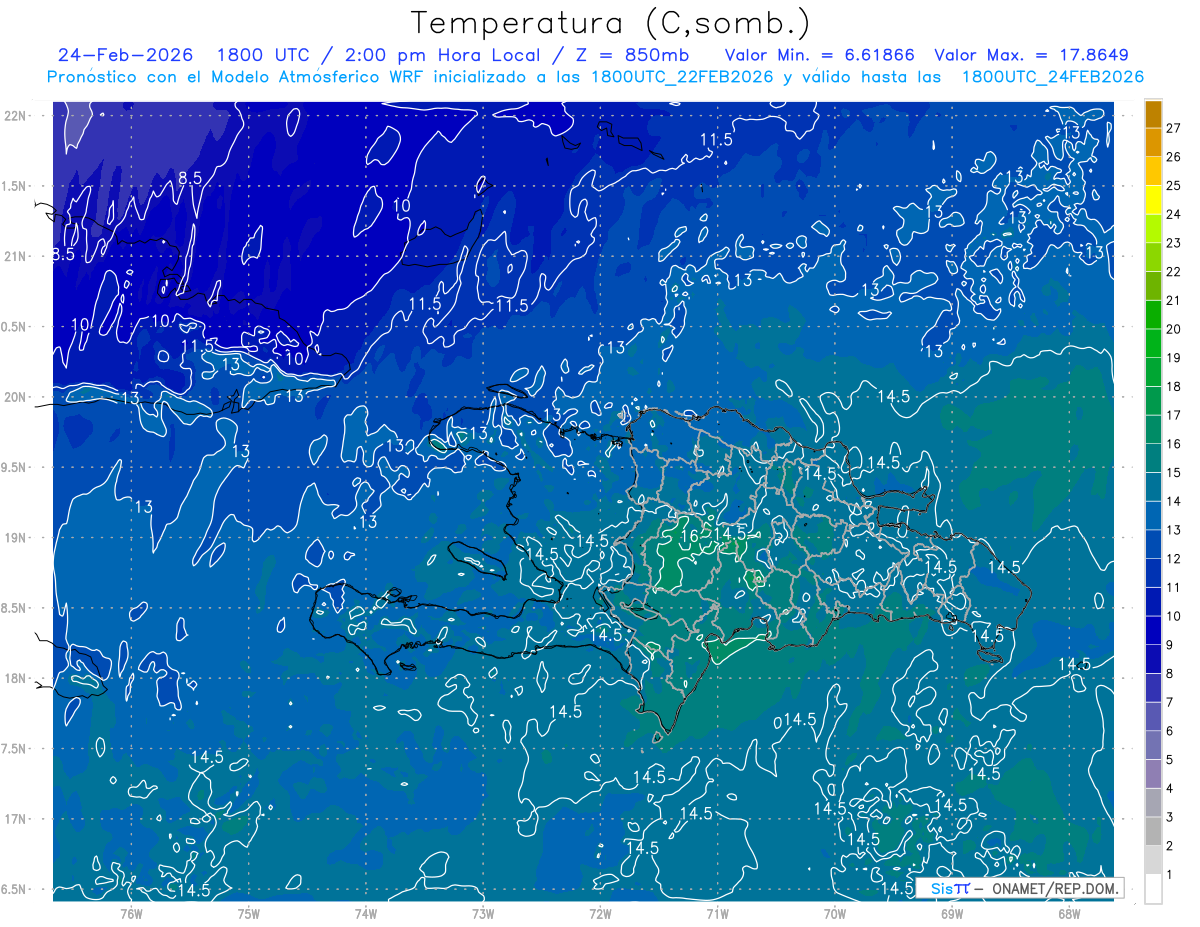
Task: Click the legend color band between 6 and 7
Action: click(1153, 716)
